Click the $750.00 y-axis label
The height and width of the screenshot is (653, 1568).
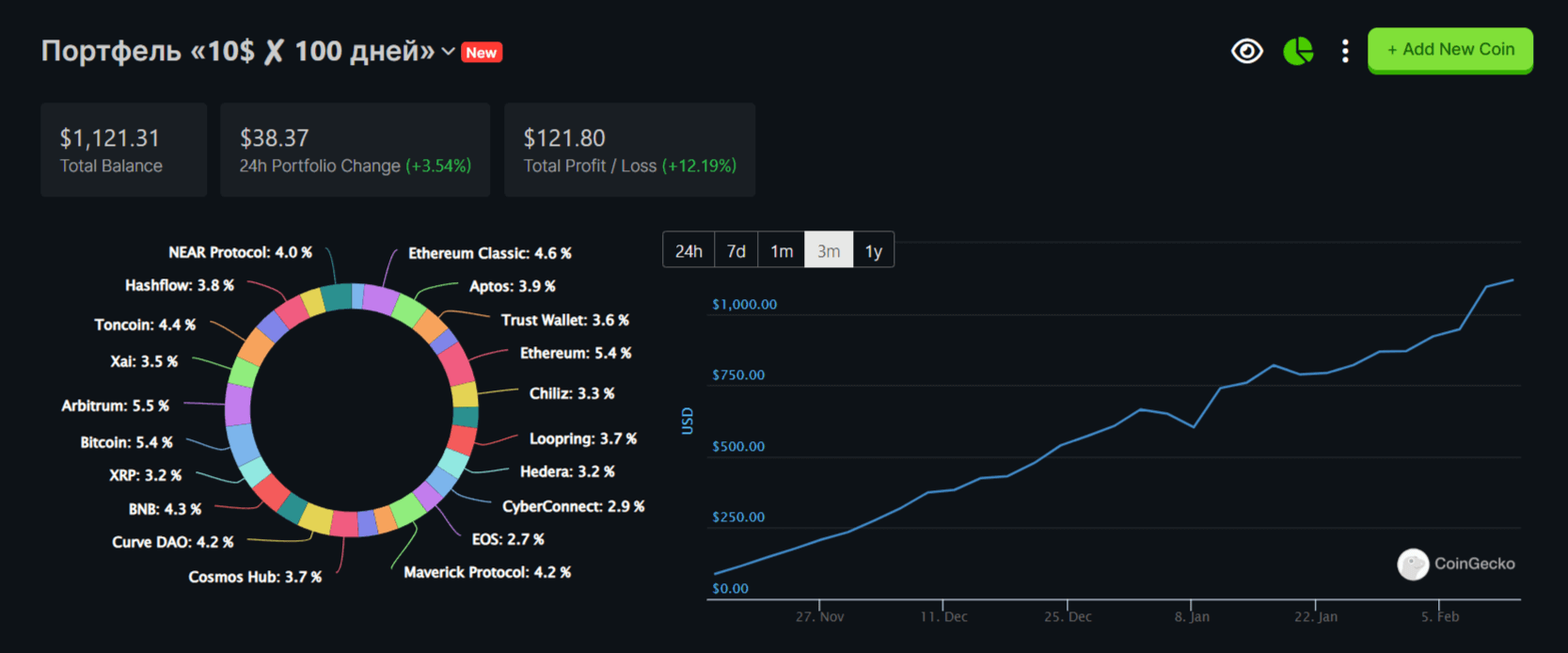pyautogui.click(x=738, y=374)
